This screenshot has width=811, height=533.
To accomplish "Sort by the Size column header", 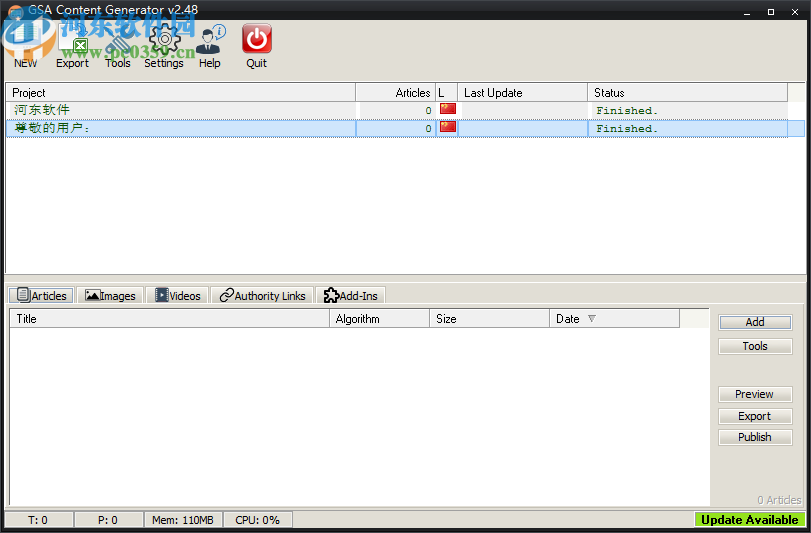I will point(489,318).
